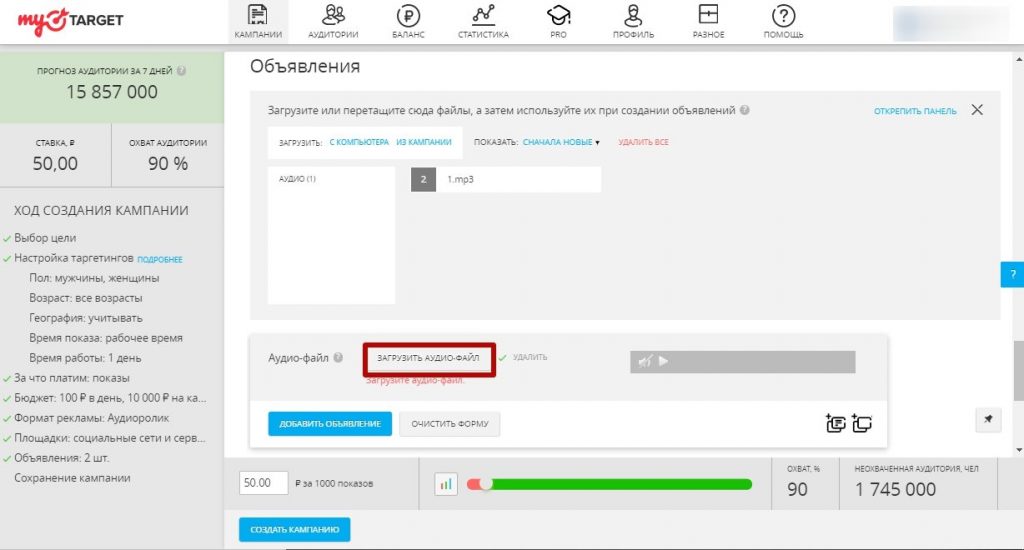The height and width of the screenshot is (550, 1024).
Task: Open Статистика chart icon
Action: coord(483,15)
